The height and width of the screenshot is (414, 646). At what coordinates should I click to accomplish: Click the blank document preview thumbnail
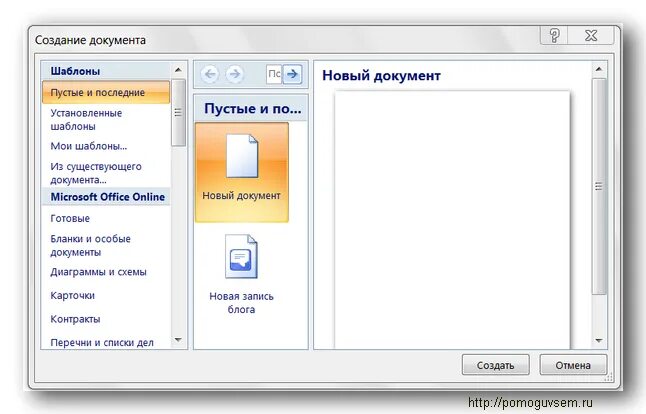452,220
